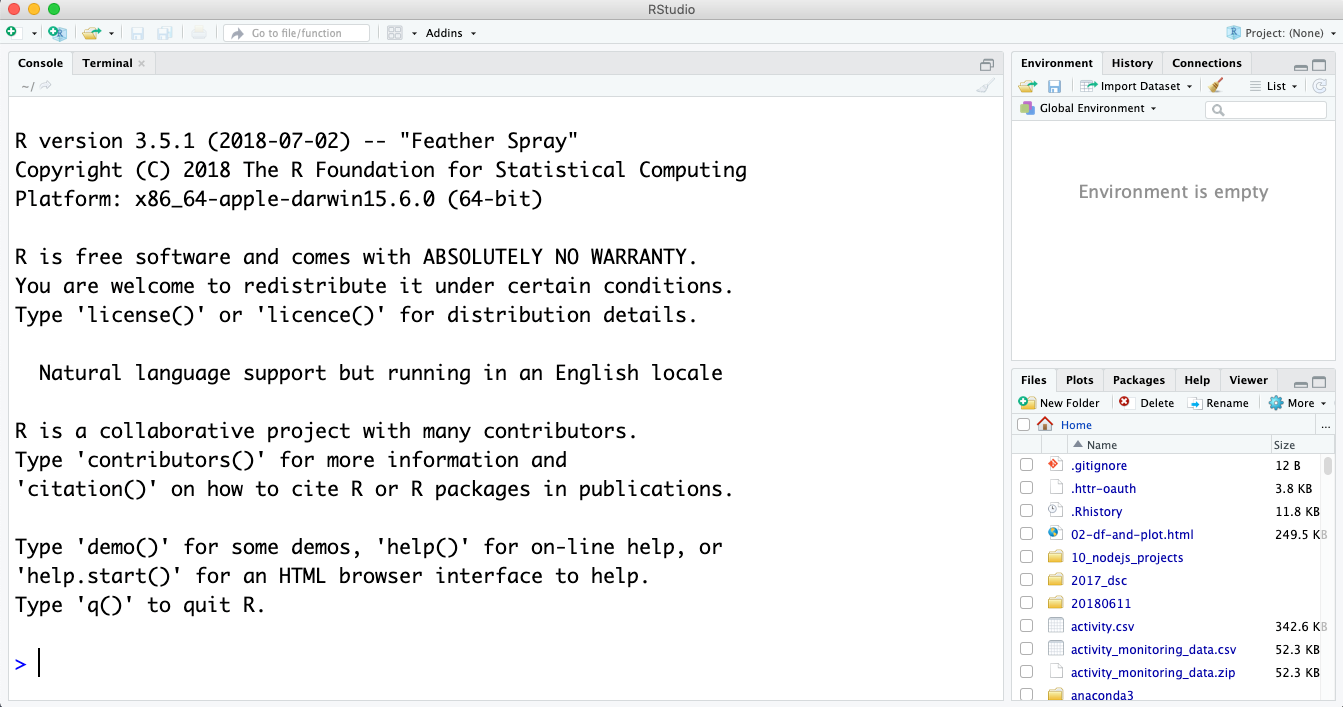Screen dimensions: 1343x707
Task: Sort files by Name column header
Action: tap(1168, 445)
